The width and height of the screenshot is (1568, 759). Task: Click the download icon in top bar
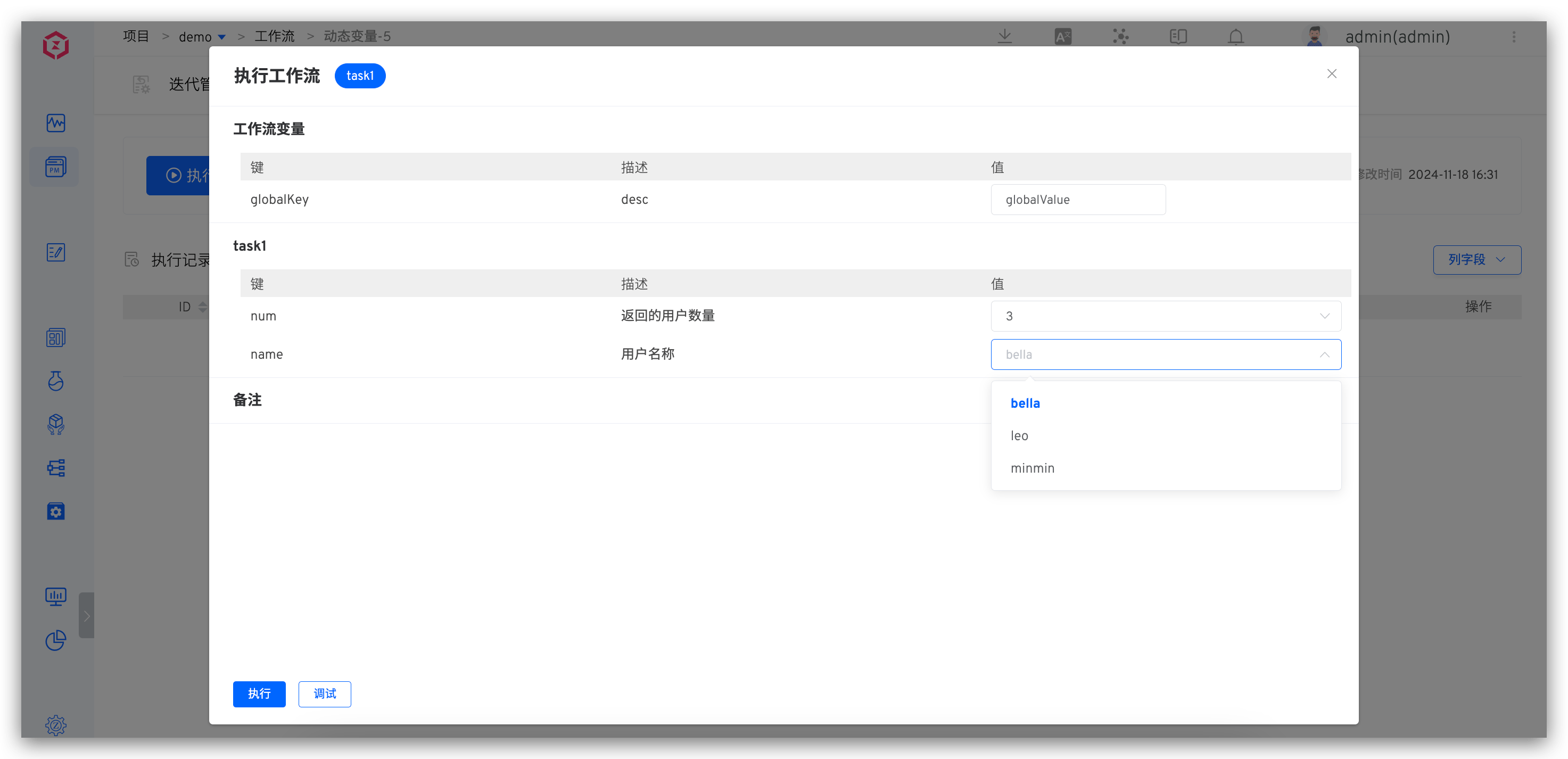1005,37
